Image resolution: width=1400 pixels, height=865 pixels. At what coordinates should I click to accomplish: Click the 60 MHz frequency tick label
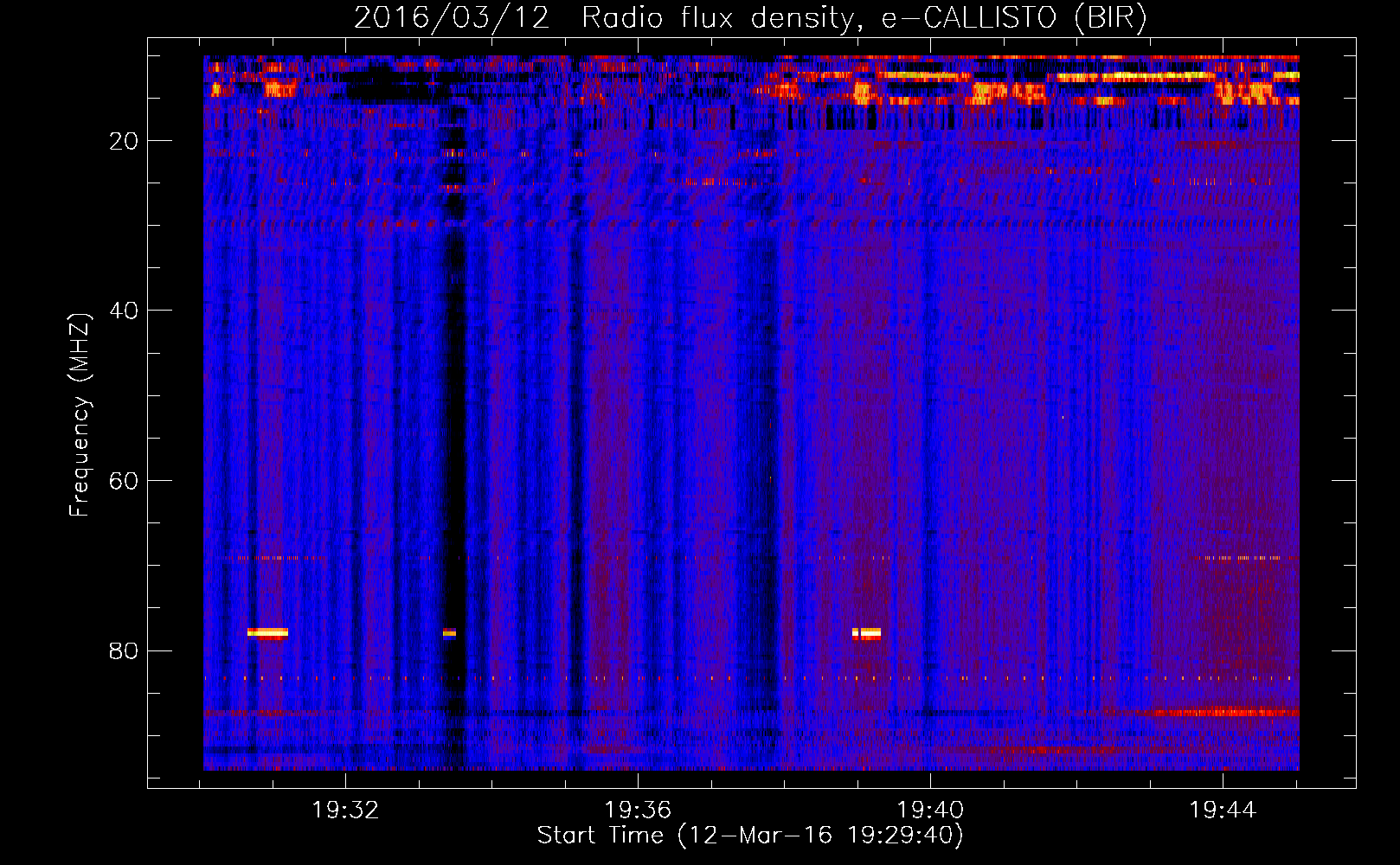(x=124, y=481)
